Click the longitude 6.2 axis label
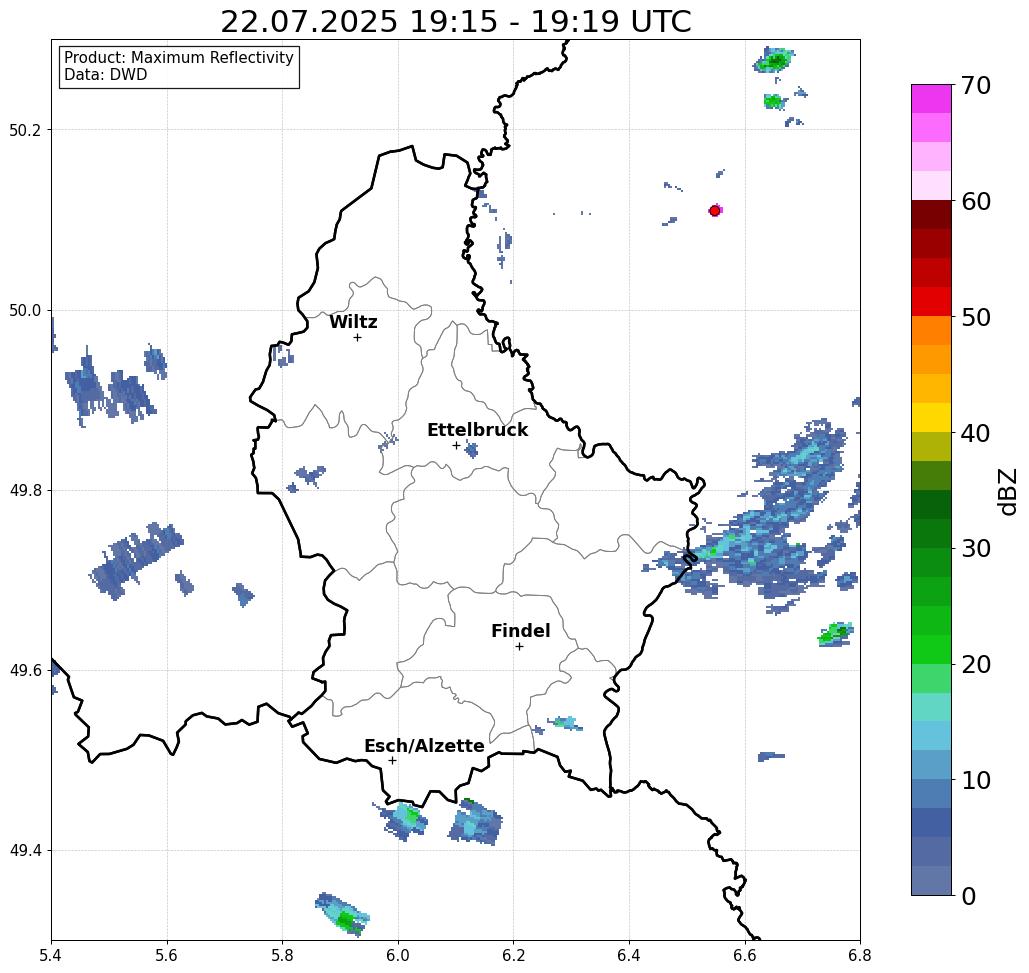This screenshot has width=1029, height=973. coord(514,955)
